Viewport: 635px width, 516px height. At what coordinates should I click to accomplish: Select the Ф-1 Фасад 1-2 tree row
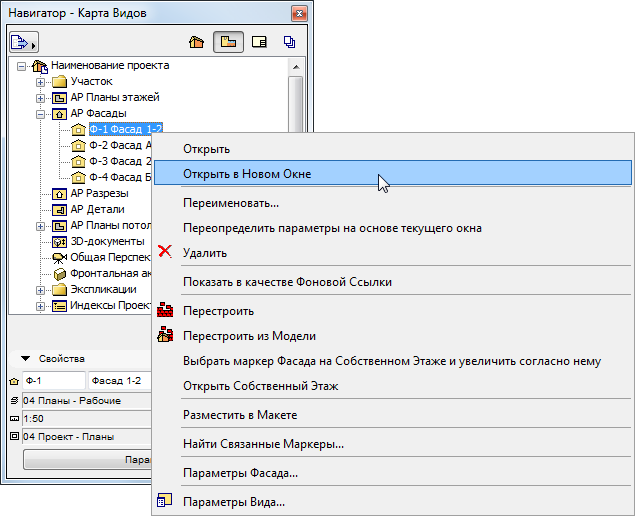(x=126, y=129)
